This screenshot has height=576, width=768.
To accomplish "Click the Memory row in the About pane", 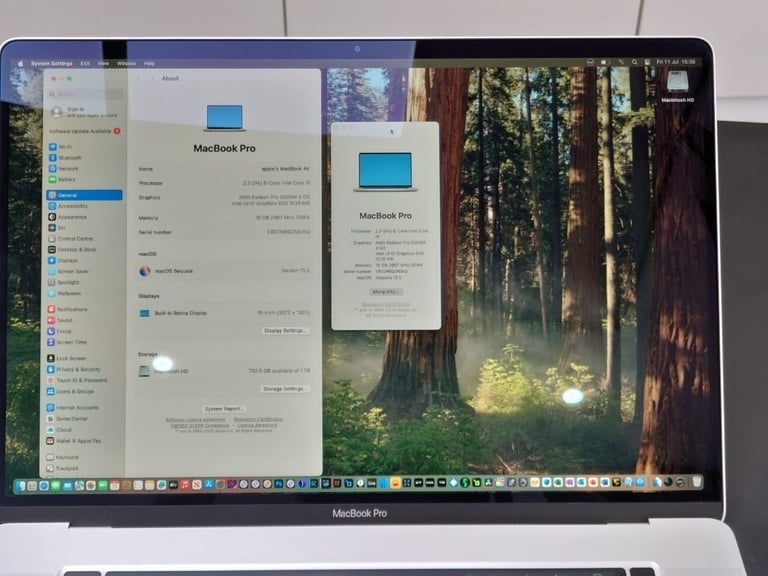I will 224,218.
